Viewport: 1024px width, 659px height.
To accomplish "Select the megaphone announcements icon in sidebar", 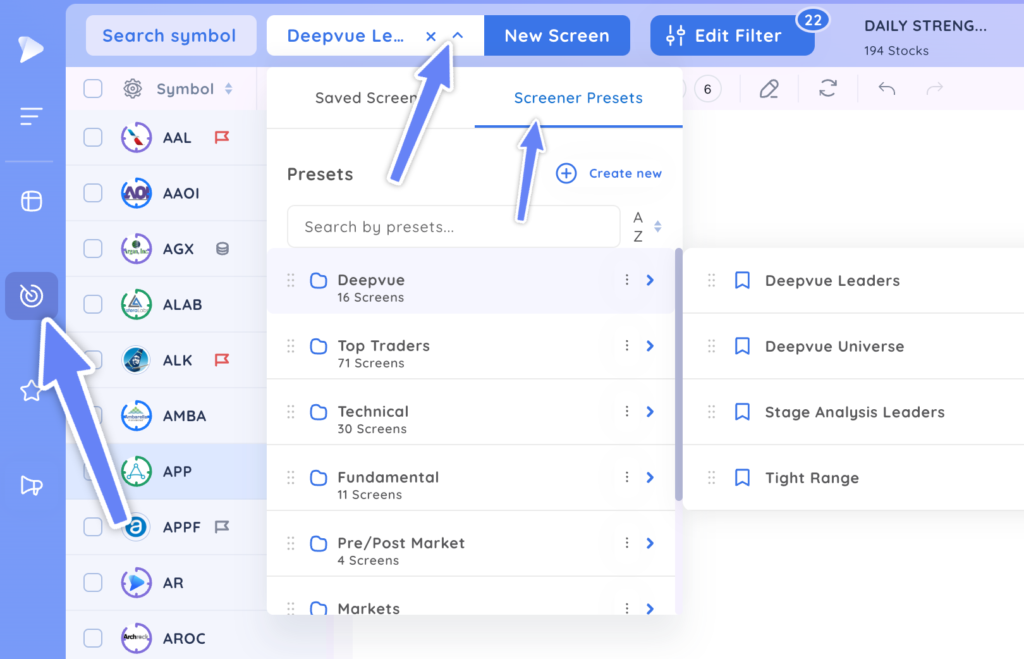I will [31, 484].
